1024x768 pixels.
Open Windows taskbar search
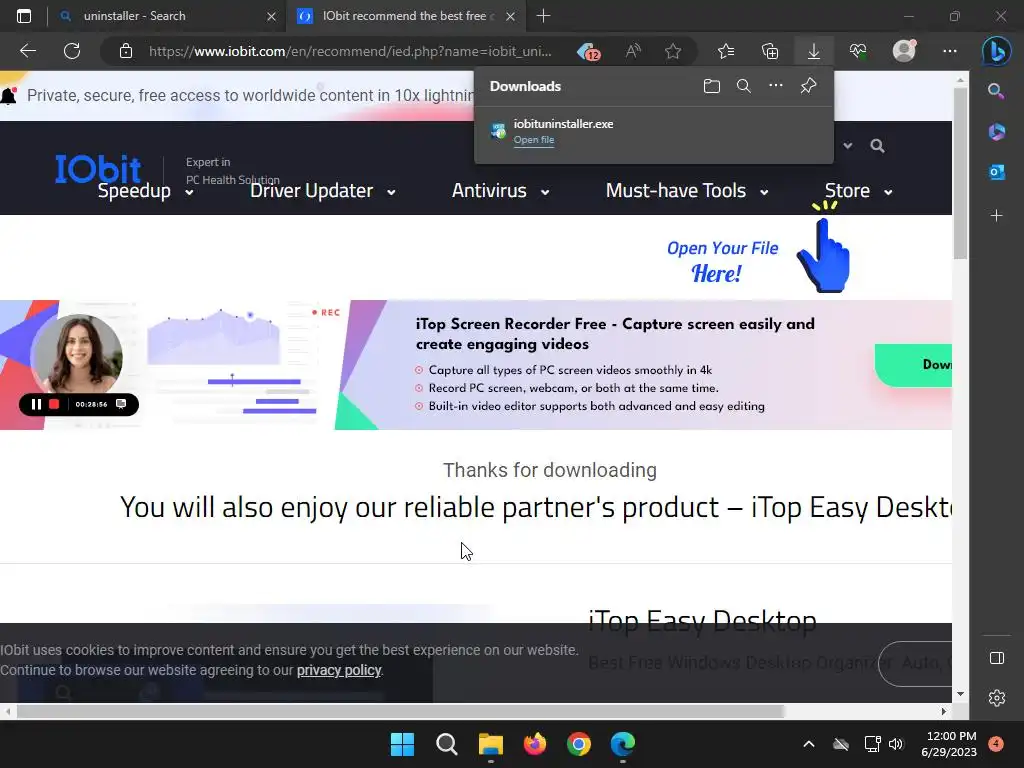coord(447,744)
